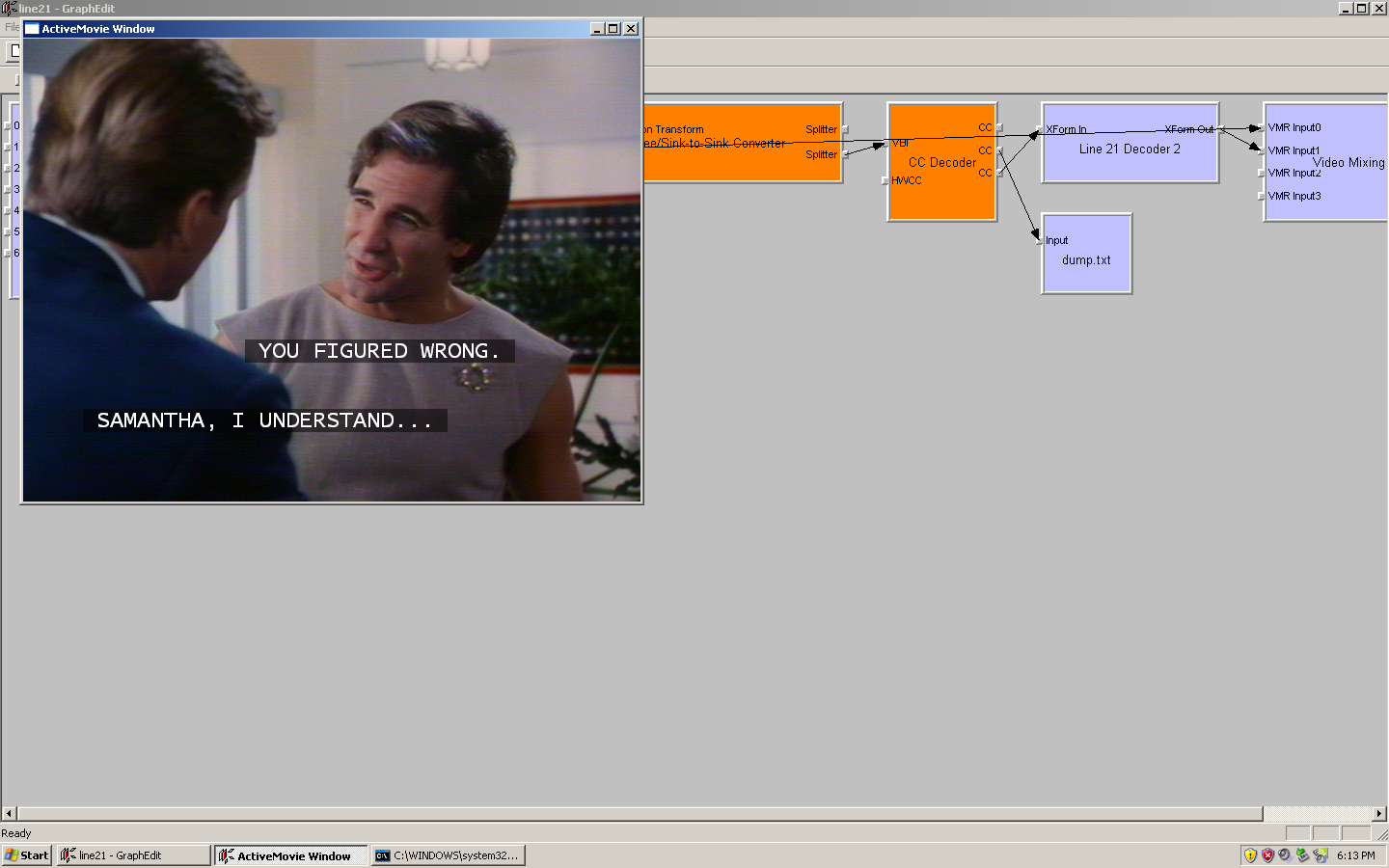Click the Safely Remove Hardware tray icon
The image size is (1389, 868).
1302,855
